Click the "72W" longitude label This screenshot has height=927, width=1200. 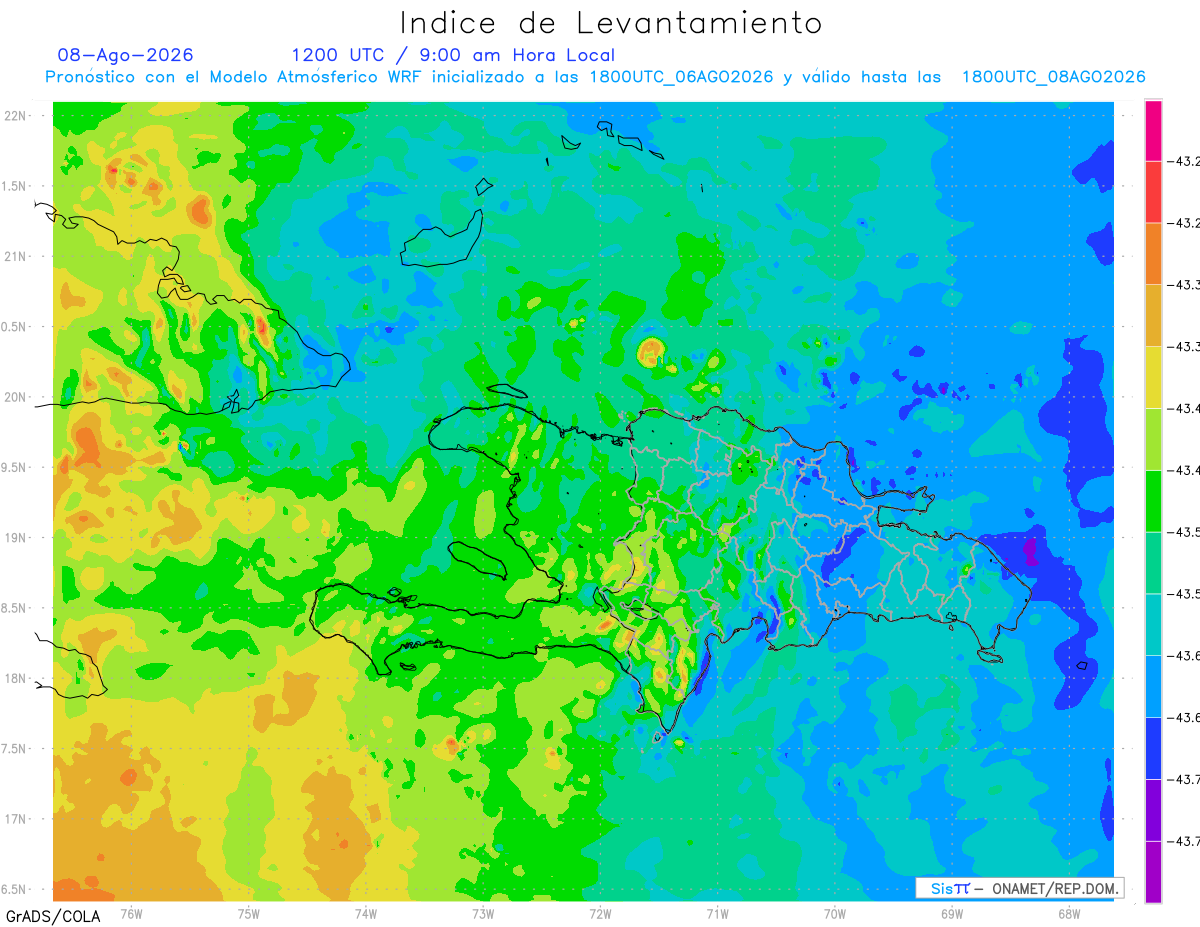click(x=600, y=913)
